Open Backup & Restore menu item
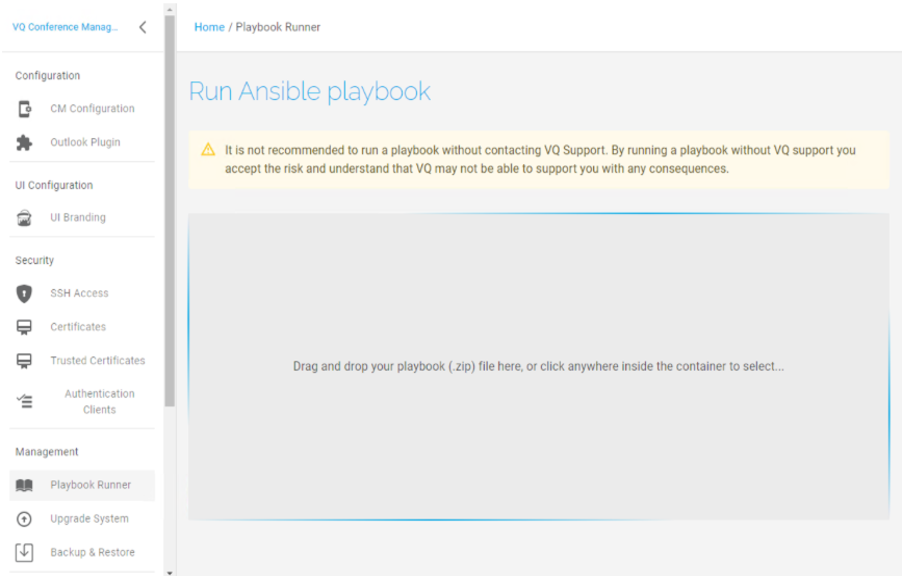902x576 pixels. tap(82, 552)
